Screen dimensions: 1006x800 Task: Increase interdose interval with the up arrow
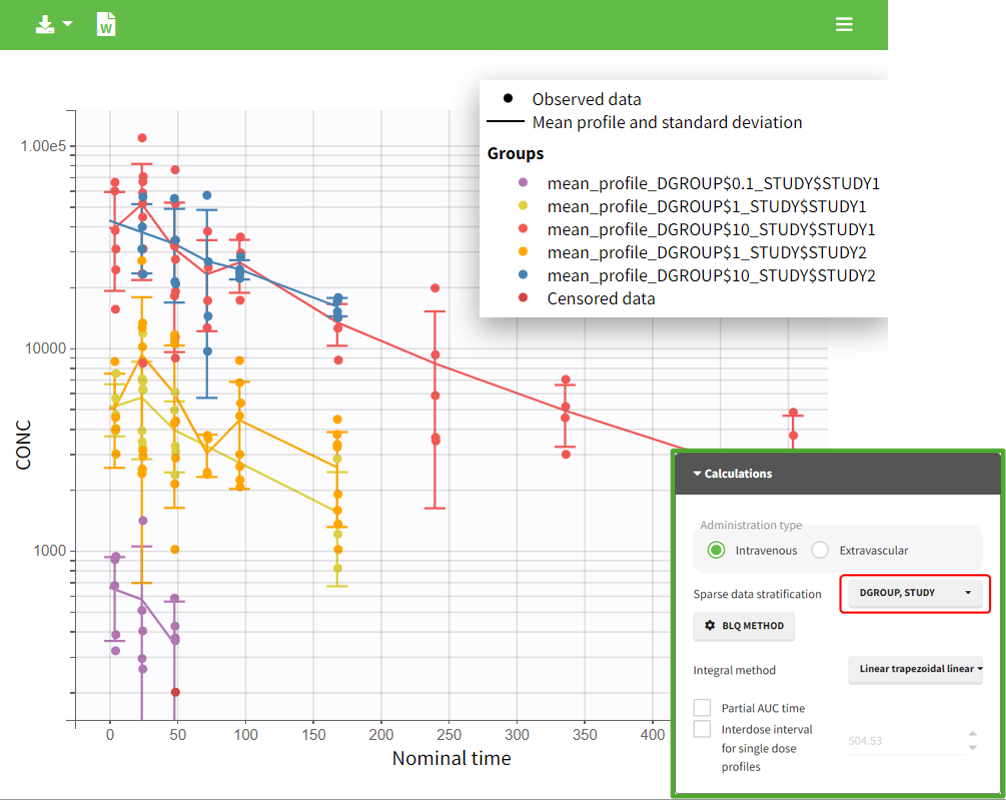[973, 734]
